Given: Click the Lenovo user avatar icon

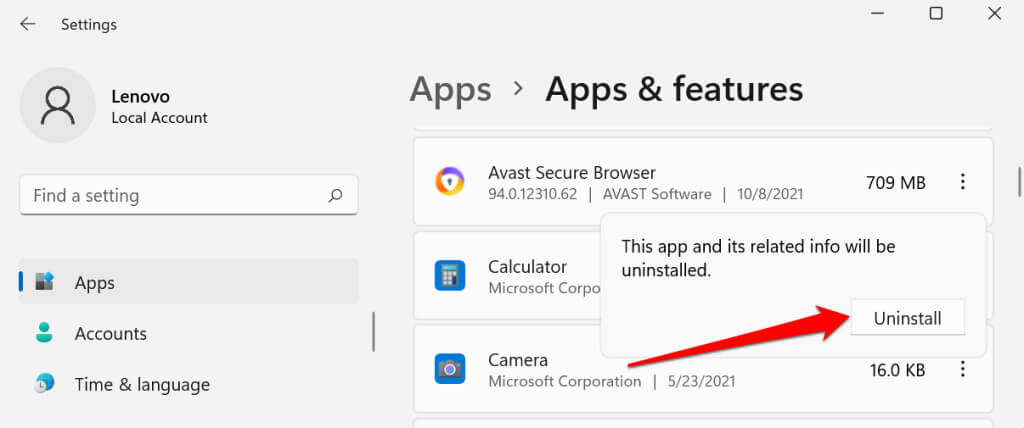Looking at the screenshot, I should click(58, 105).
